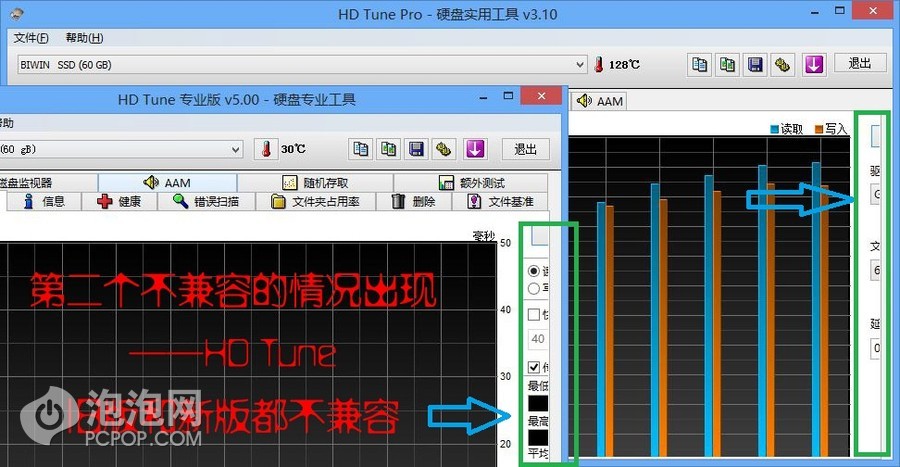Click purple down-arrow icon in v3.10 toolbar
This screenshot has height=467, width=900.
point(814,64)
